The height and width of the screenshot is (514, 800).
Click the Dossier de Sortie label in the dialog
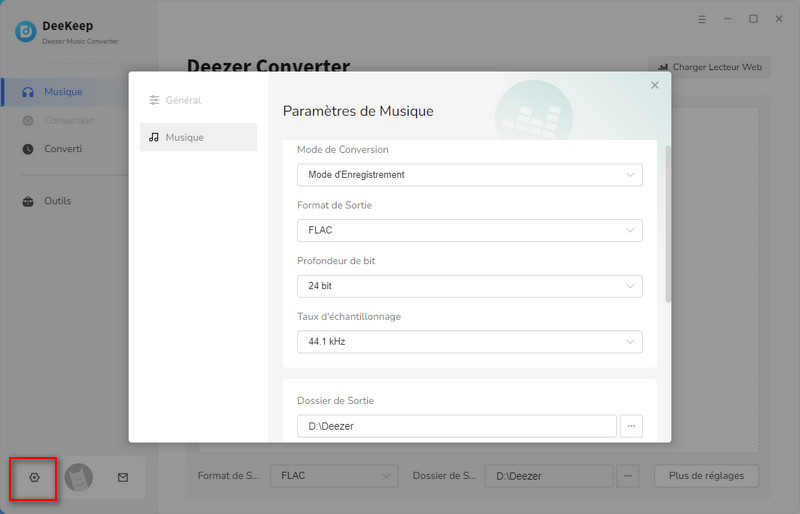[x=335, y=401]
